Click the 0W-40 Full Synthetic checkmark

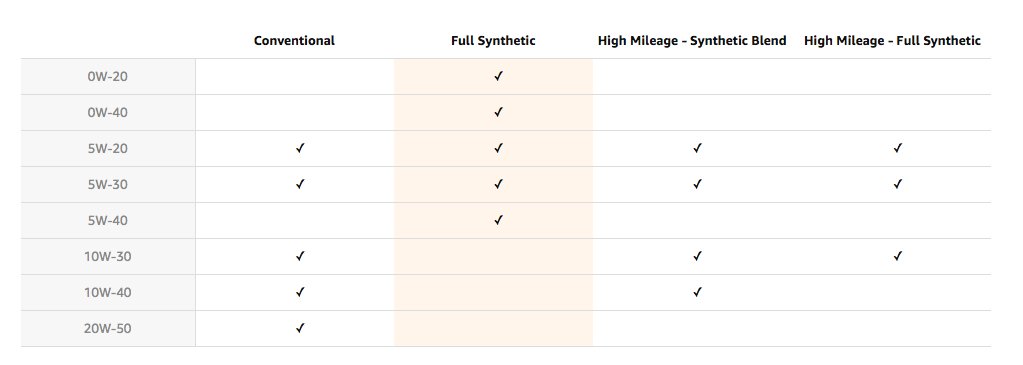[498, 112]
